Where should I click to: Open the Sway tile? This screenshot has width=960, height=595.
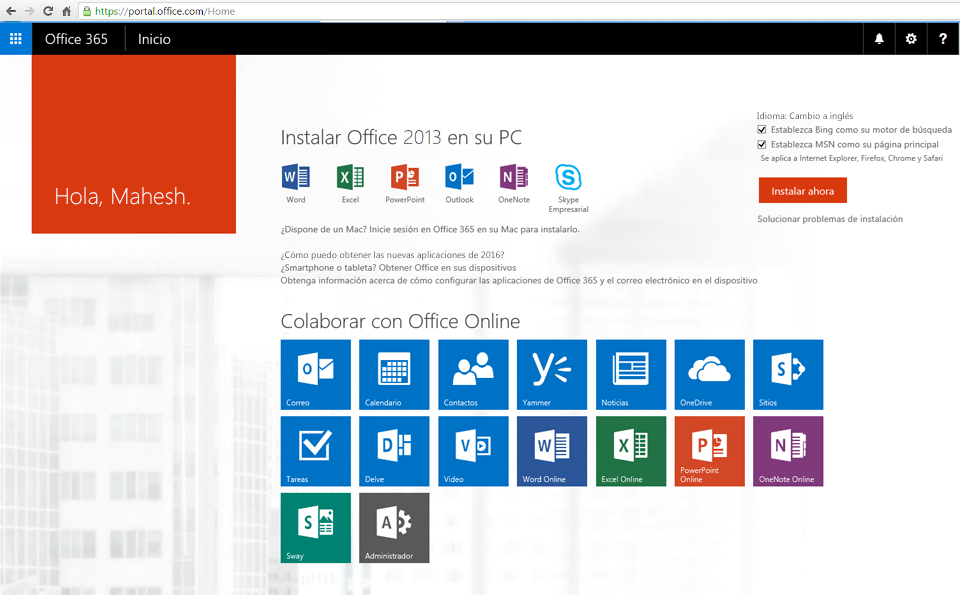coord(316,528)
